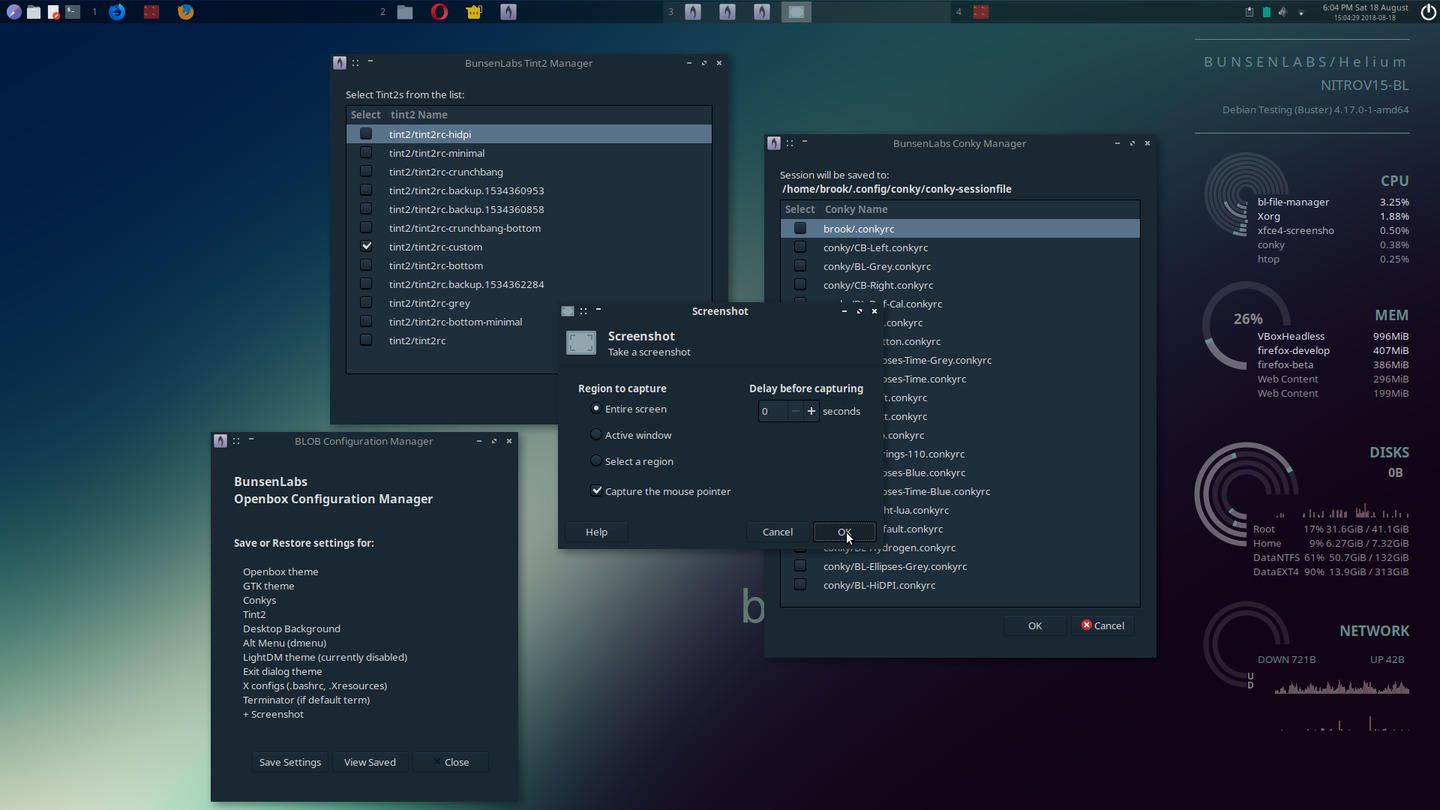Confirm the screenshot with OK
This screenshot has height=810, width=1440.
pyautogui.click(x=845, y=532)
